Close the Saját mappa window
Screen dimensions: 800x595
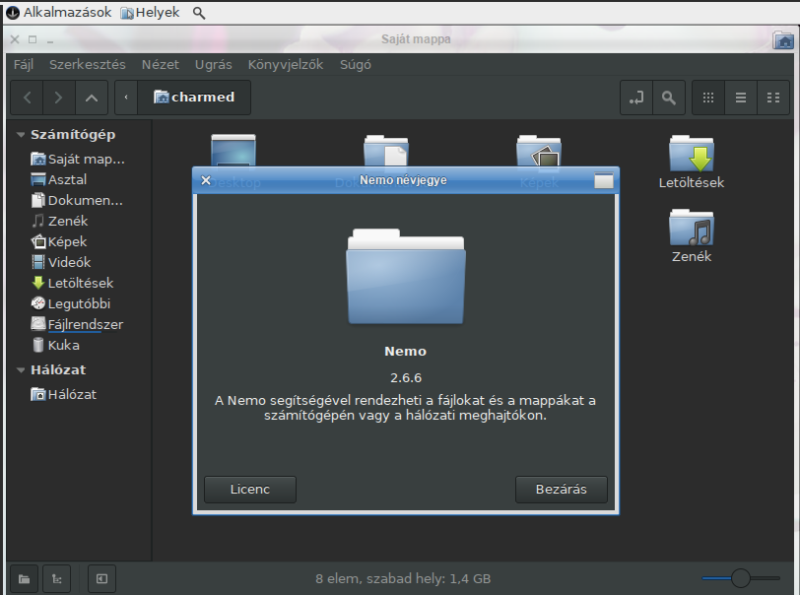click(x=15, y=39)
